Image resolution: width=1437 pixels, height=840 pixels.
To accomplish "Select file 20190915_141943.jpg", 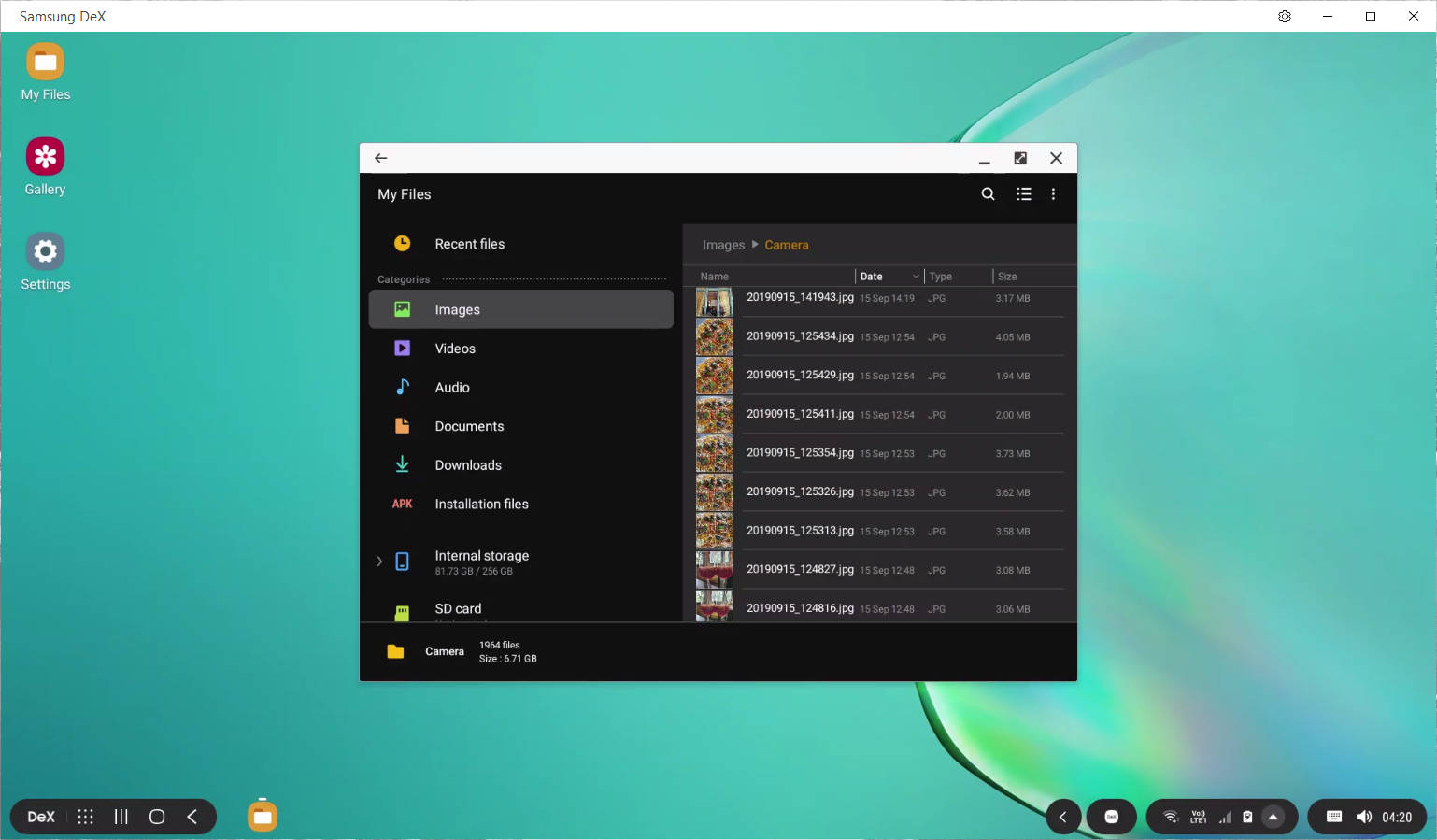I will click(x=879, y=300).
